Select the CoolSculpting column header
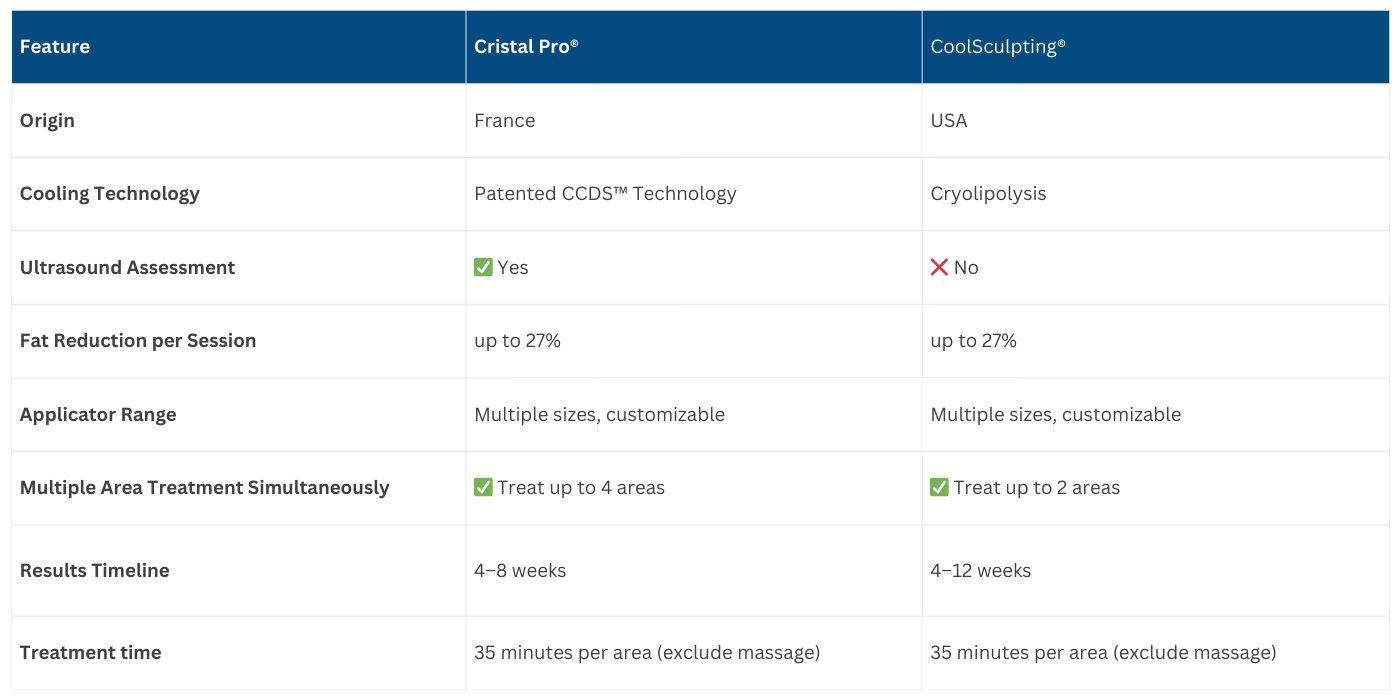1400x700 pixels. click(x=997, y=47)
